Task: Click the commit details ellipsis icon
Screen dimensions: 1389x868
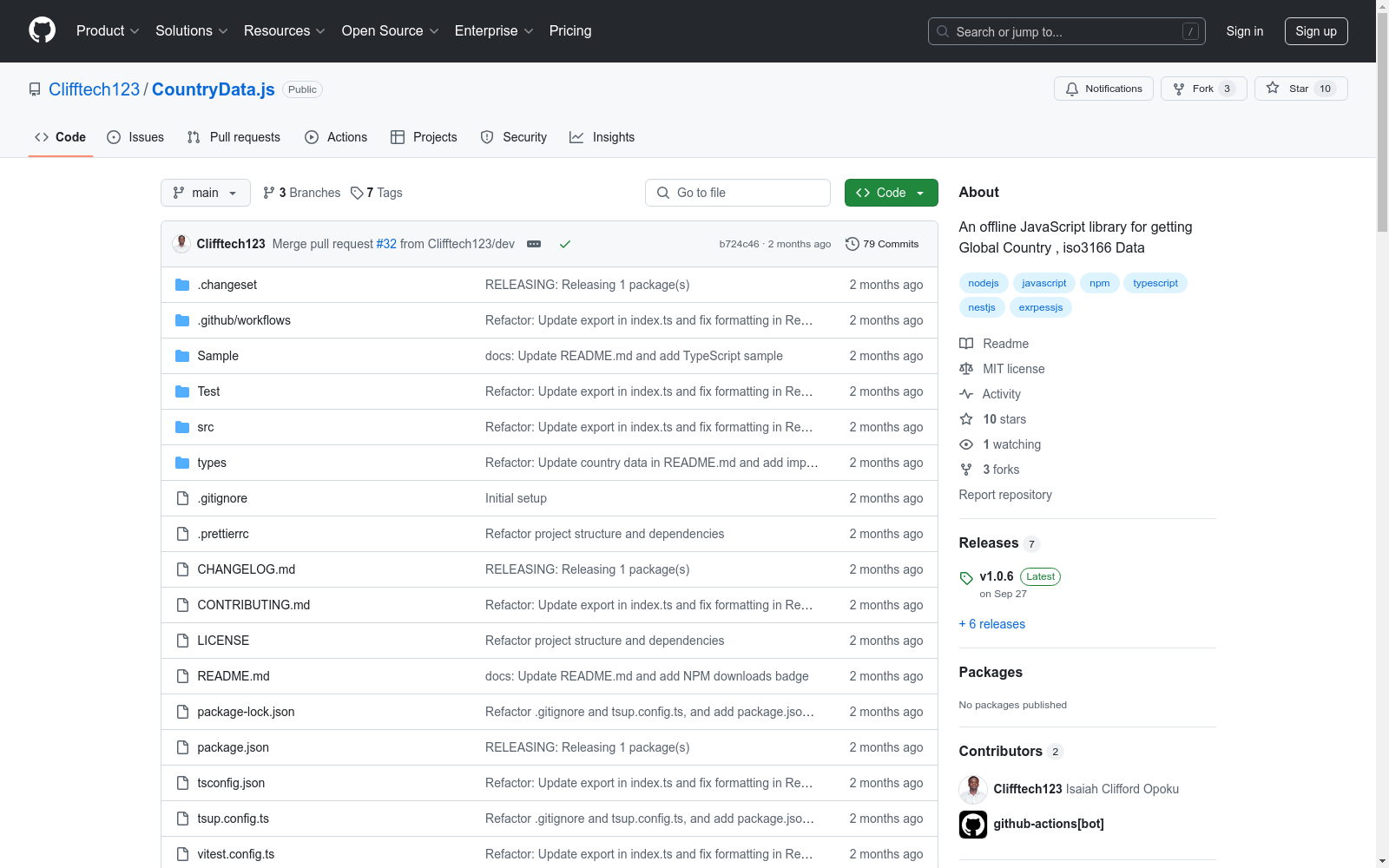Action: [x=534, y=244]
